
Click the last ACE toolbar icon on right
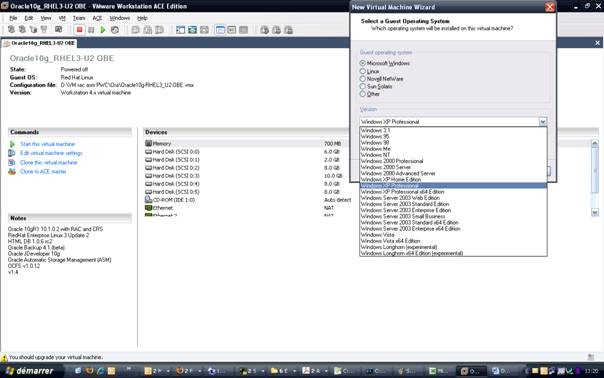(289, 30)
